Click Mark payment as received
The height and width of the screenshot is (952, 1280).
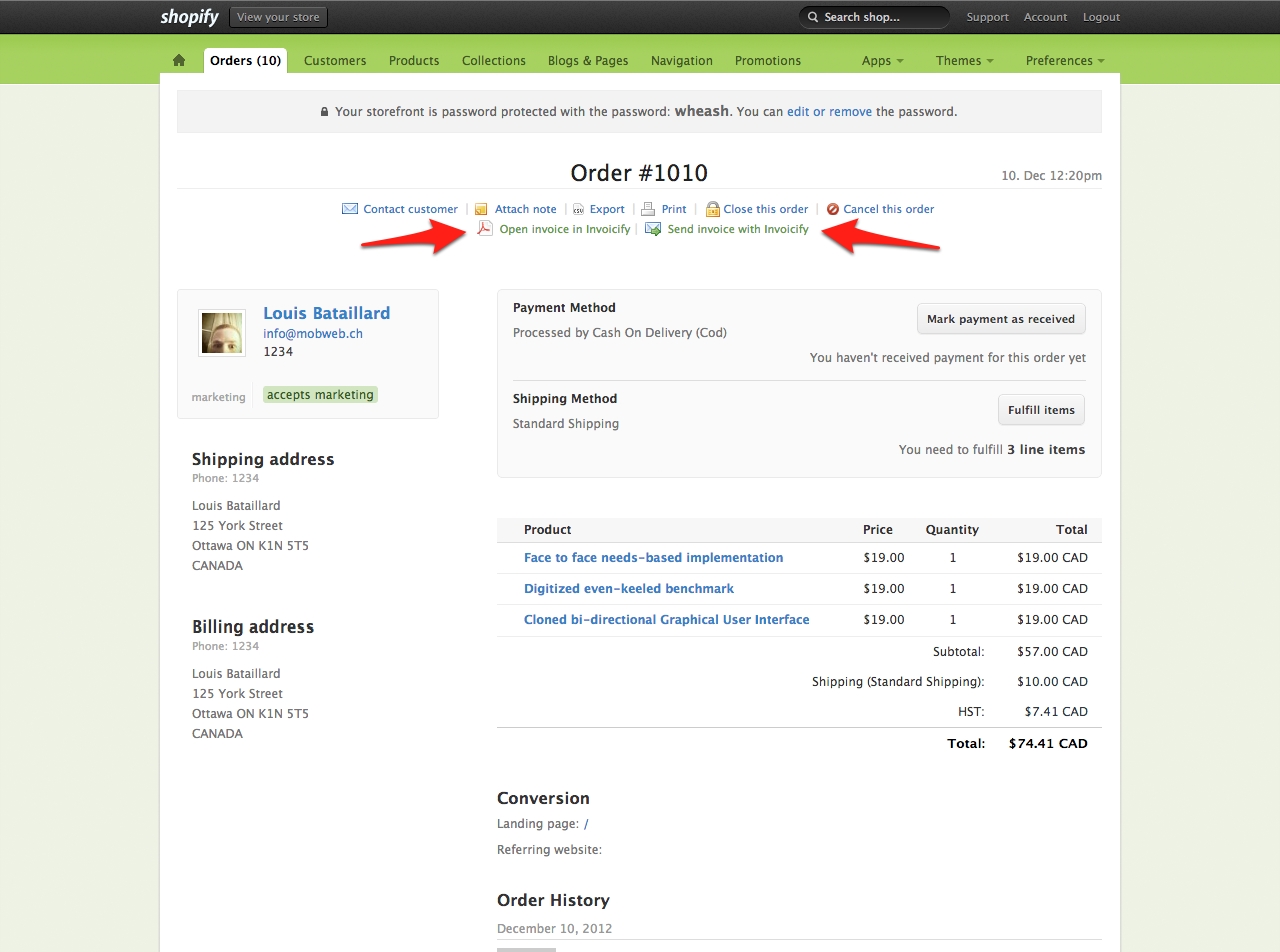(x=1001, y=319)
